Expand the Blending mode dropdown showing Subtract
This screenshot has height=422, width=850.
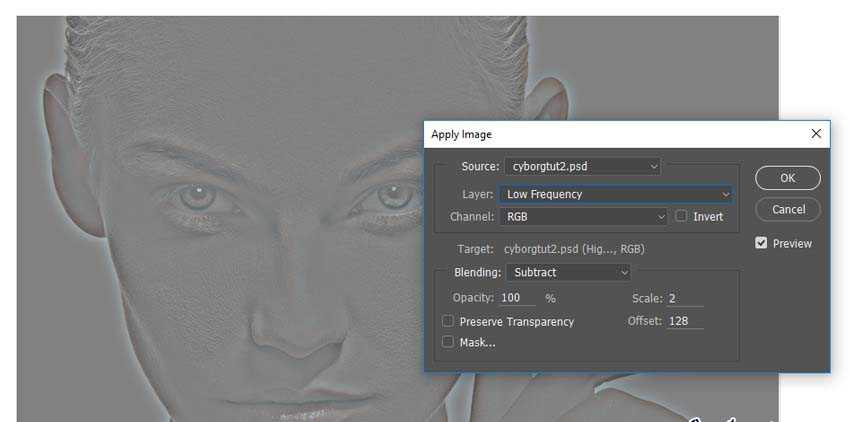point(568,272)
